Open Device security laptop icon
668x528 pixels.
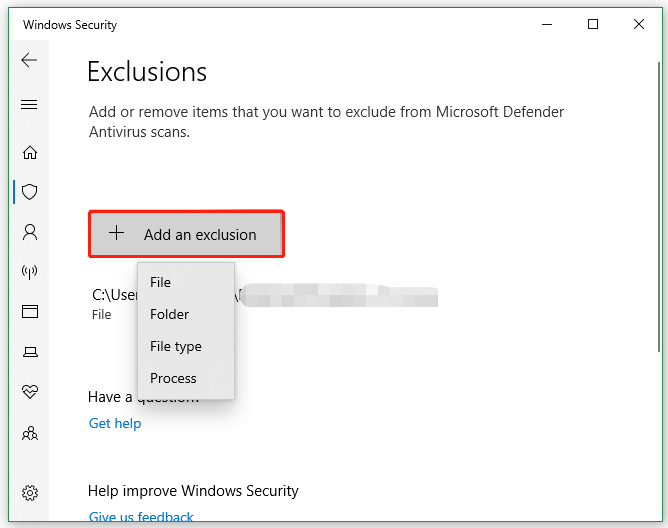point(30,352)
